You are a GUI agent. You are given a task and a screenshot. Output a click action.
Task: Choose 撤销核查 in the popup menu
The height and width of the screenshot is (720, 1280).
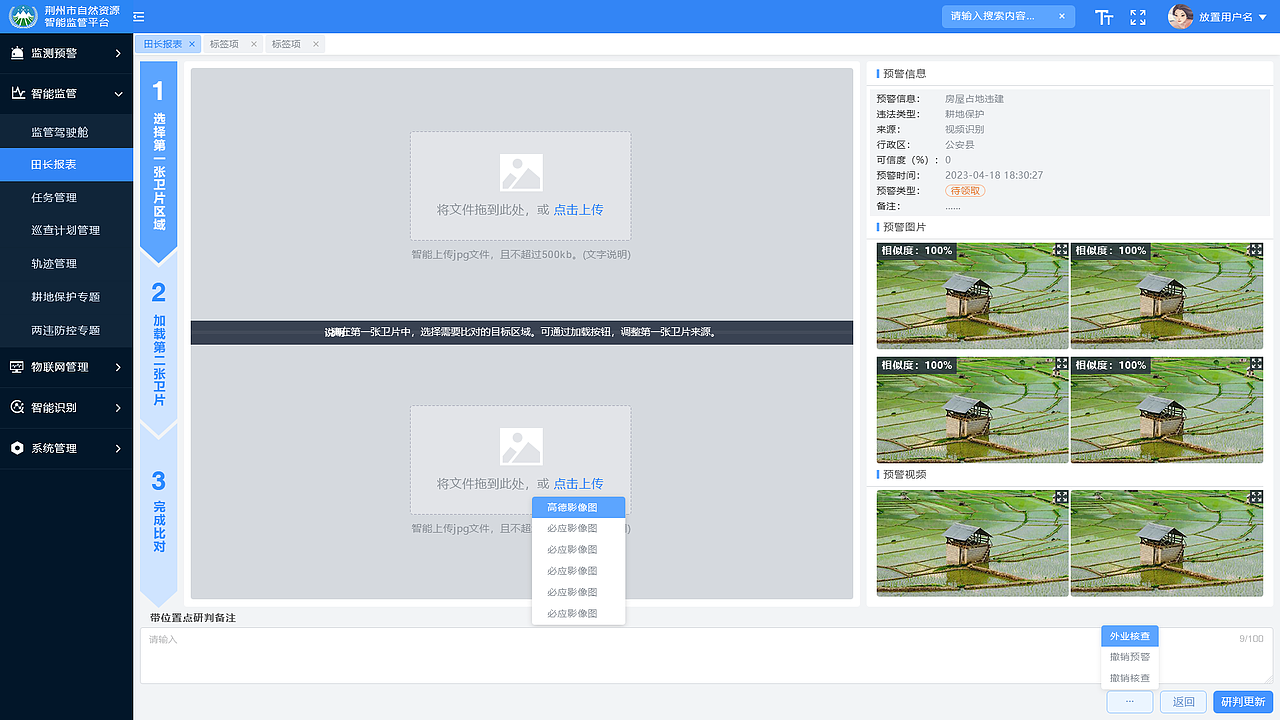tap(1130, 678)
